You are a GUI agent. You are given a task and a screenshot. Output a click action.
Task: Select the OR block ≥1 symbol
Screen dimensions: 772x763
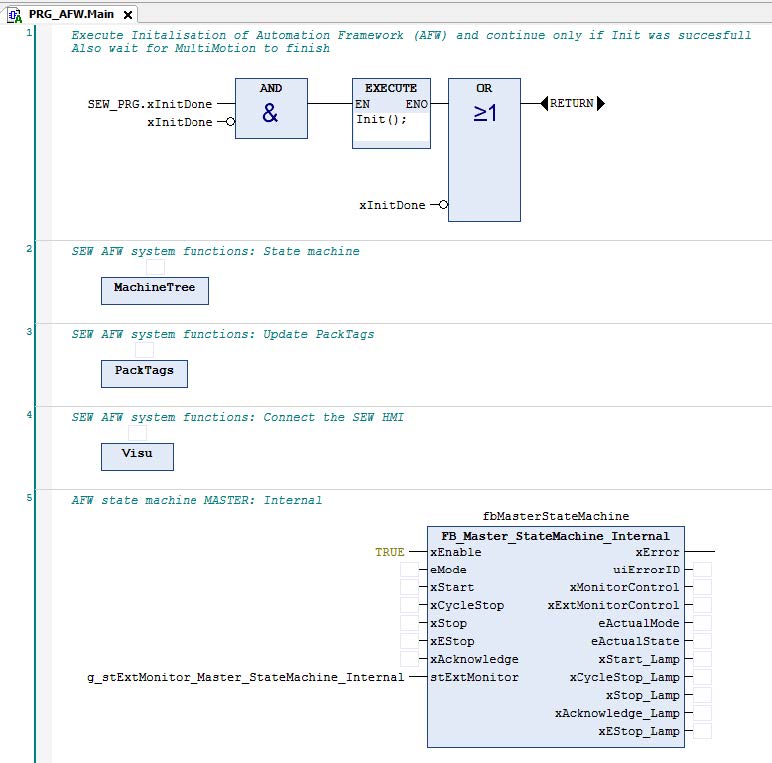(484, 114)
